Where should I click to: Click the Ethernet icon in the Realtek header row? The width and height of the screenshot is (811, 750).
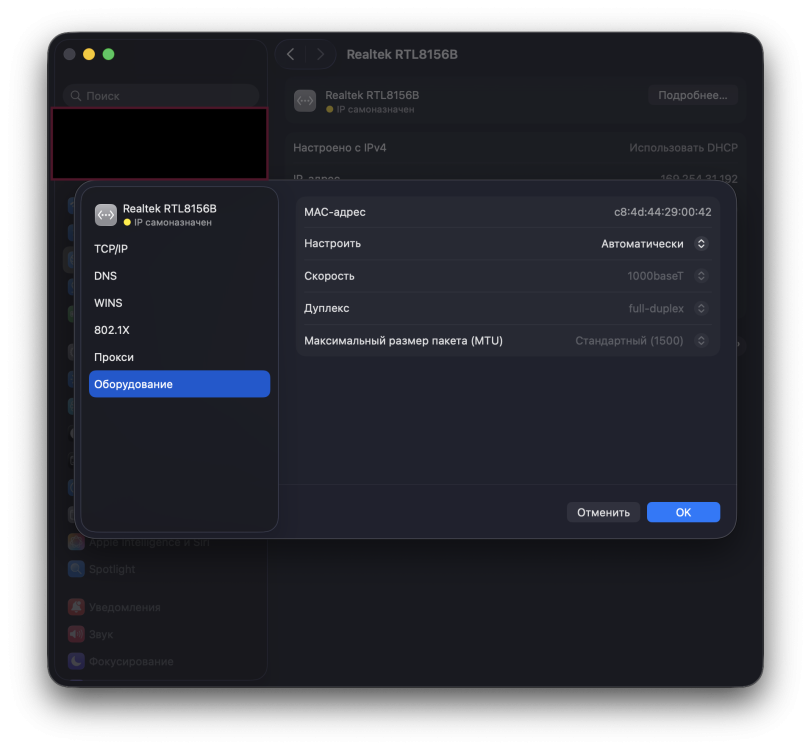pyautogui.click(x=305, y=101)
